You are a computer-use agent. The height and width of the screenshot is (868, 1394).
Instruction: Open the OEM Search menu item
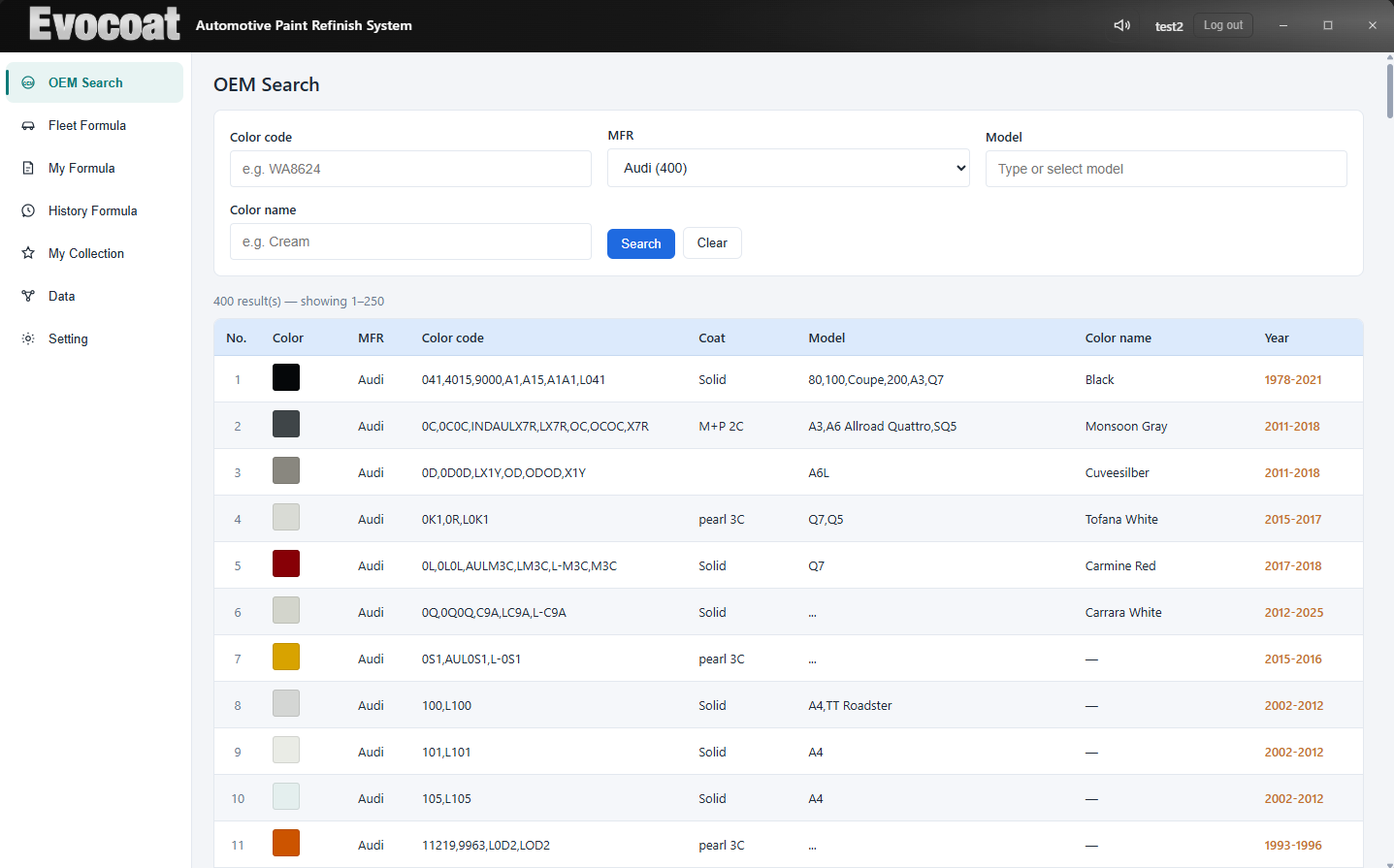(x=94, y=82)
